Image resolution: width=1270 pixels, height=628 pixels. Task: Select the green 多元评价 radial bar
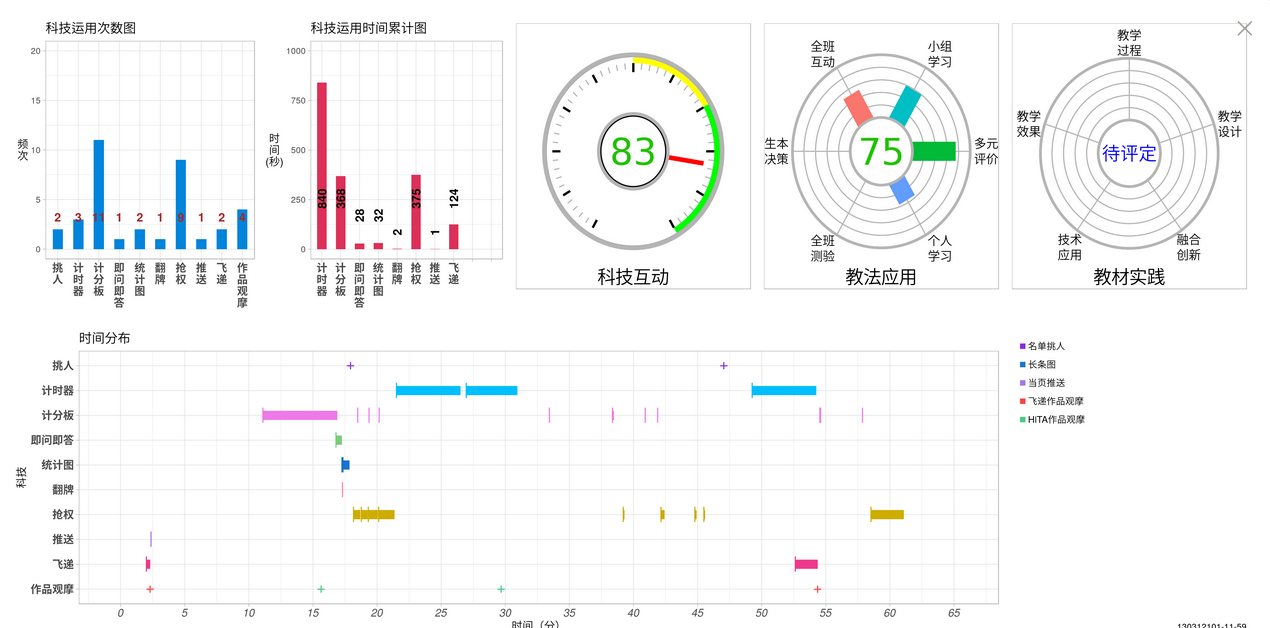tap(934, 152)
